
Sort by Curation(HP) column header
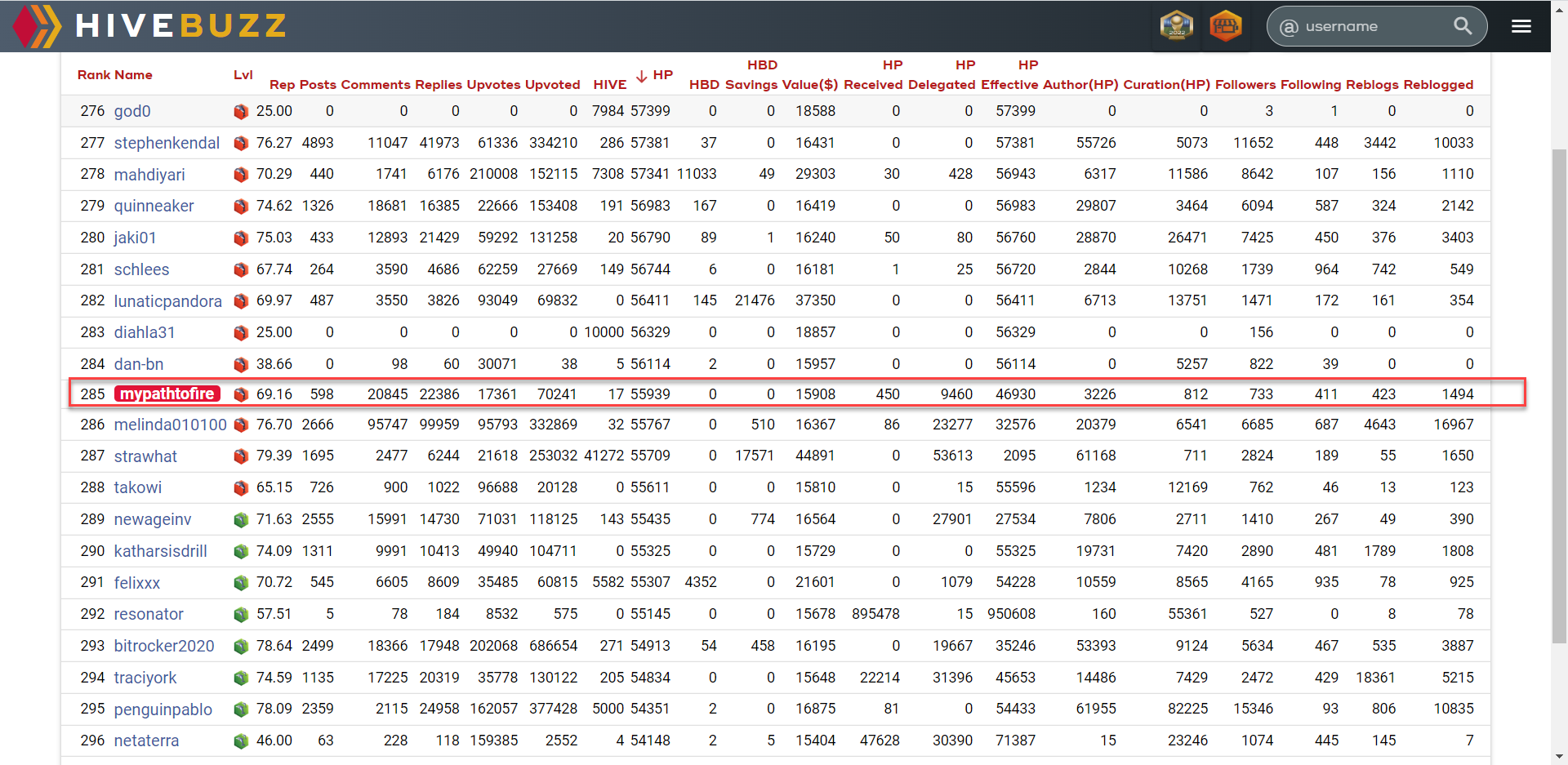click(x=1166, y=85)
